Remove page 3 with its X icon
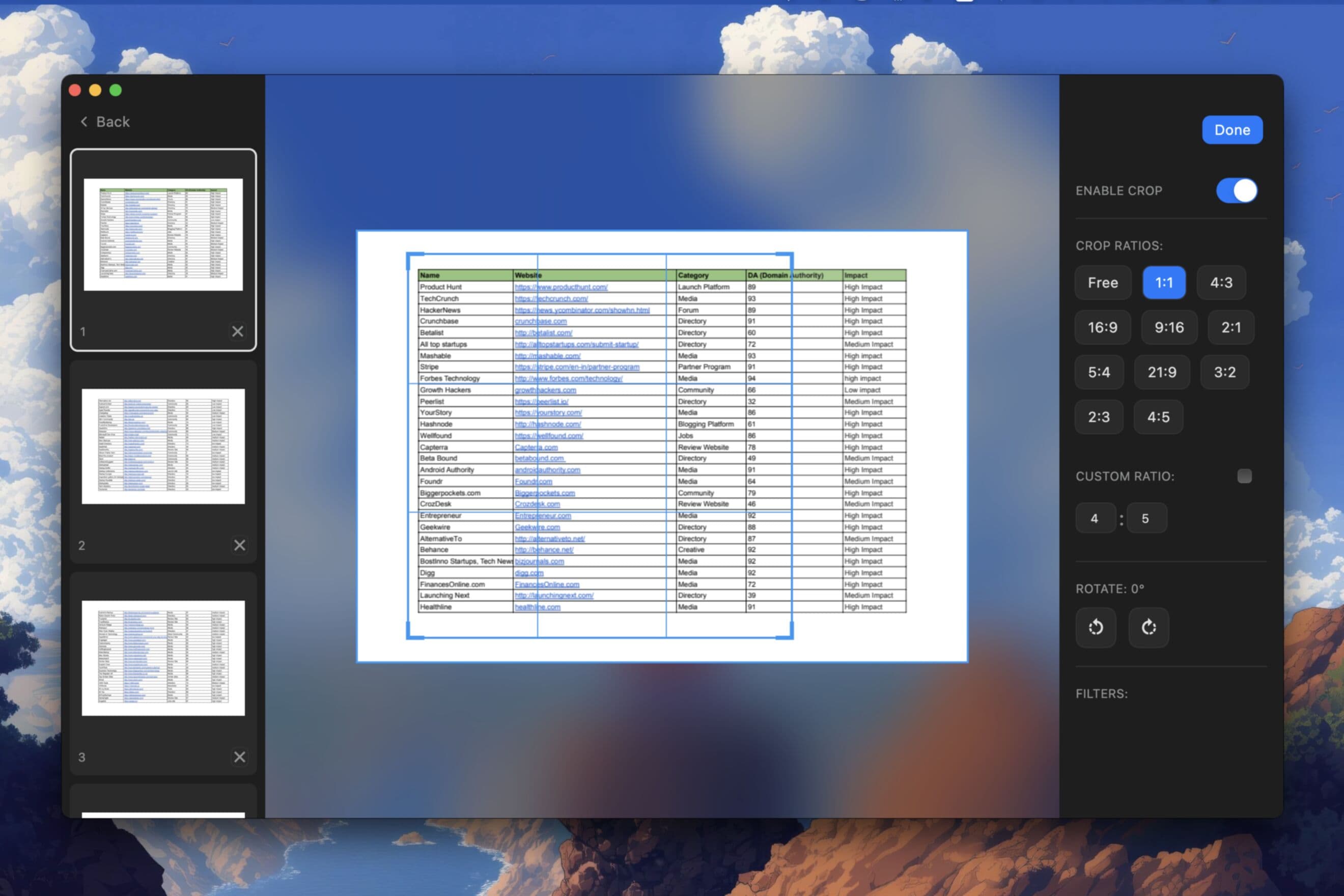Image resolution: width=1344 pixels, height=896 pixels. [x=239, y=757]
